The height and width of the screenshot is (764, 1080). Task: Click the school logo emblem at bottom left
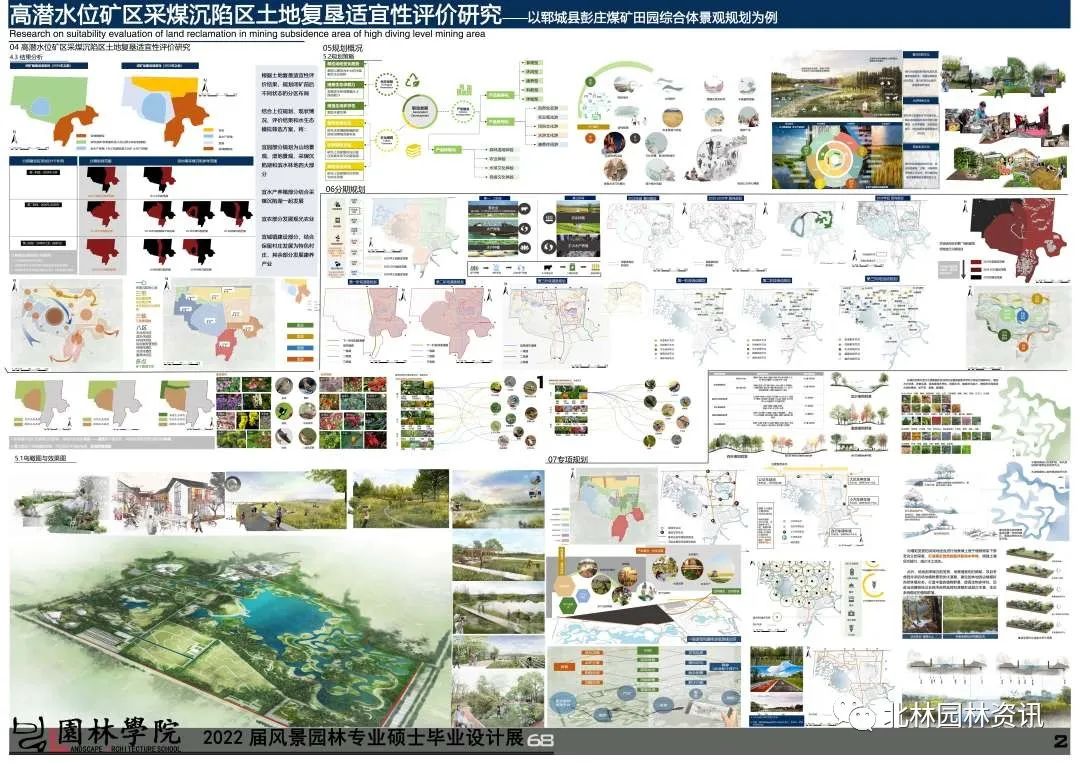pyautogui.click(x=29, y=734)
